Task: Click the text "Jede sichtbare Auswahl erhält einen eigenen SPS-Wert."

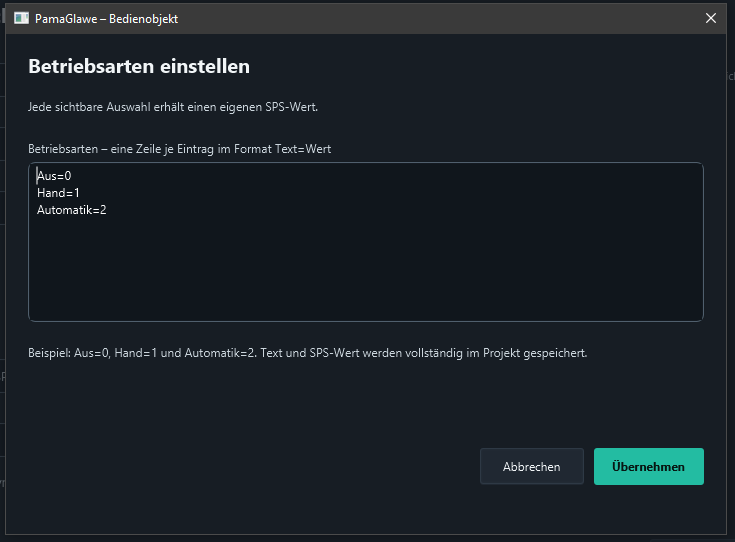Action: coord(173,107)
